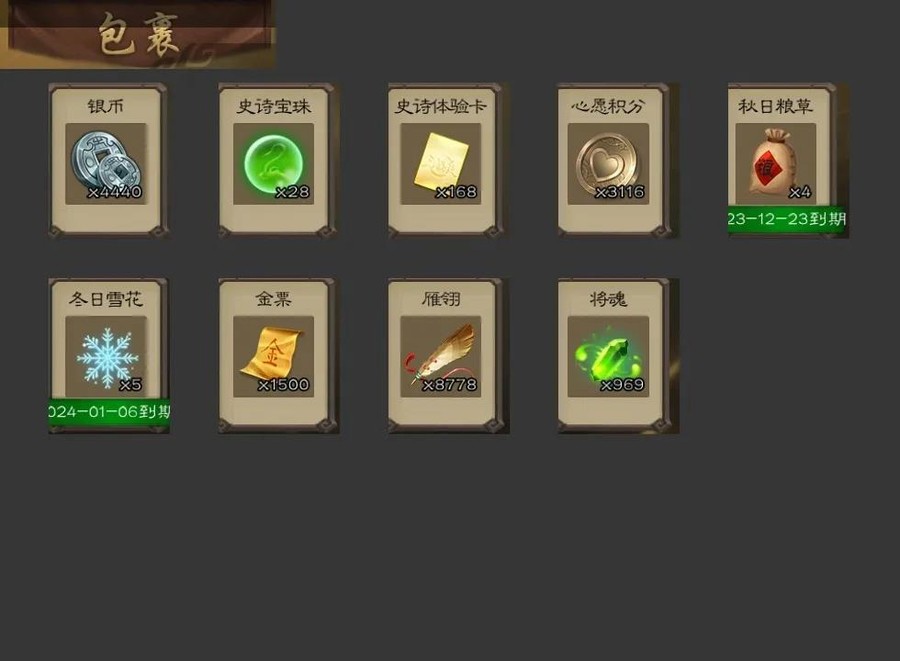900x661 pixels.
Task: Open the golden 史诗体验卡 card icon
Action: click(x=441, y=164)
